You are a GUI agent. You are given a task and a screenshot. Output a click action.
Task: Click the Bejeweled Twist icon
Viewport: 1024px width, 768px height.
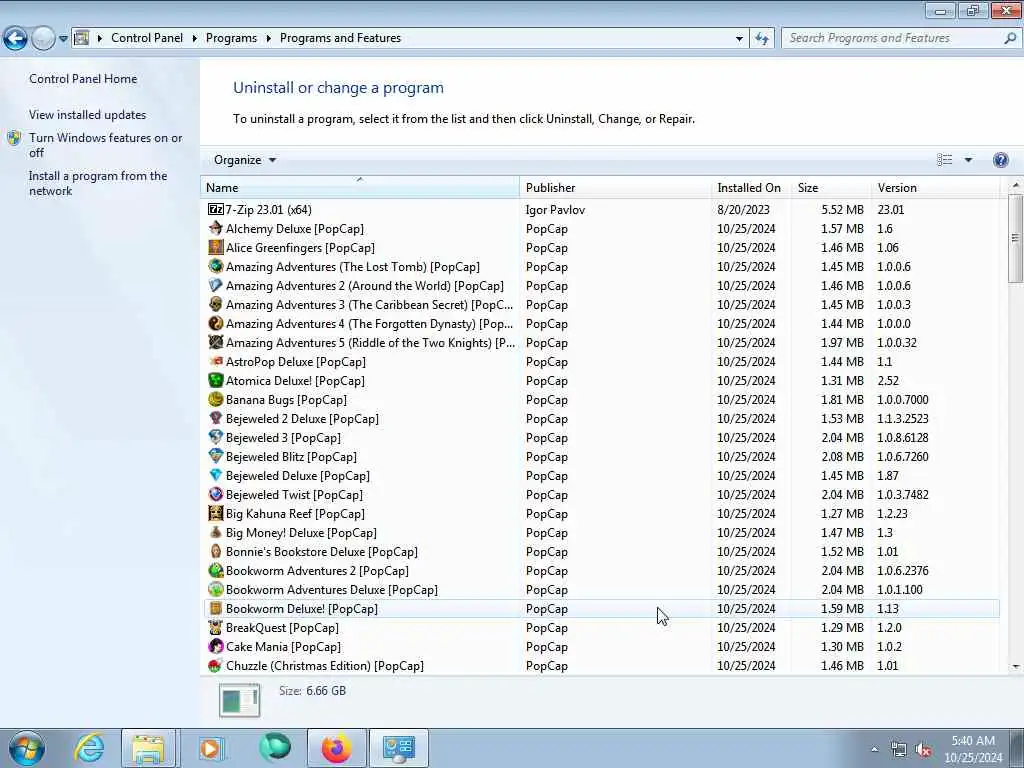[216, 494]
